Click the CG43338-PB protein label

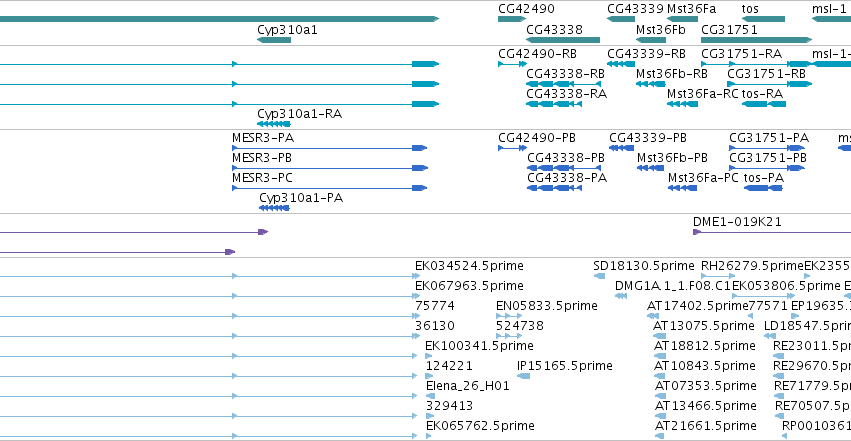566,158
